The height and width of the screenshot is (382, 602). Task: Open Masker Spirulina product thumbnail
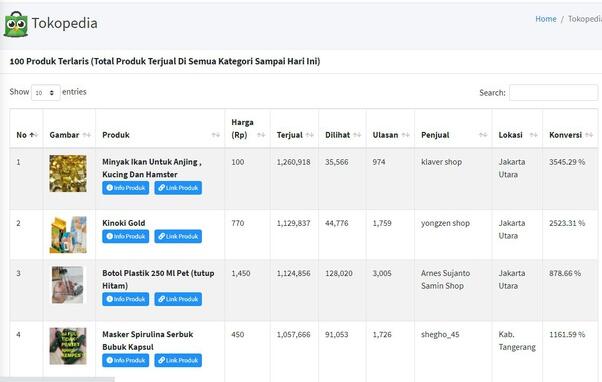[x=68, y=346]
